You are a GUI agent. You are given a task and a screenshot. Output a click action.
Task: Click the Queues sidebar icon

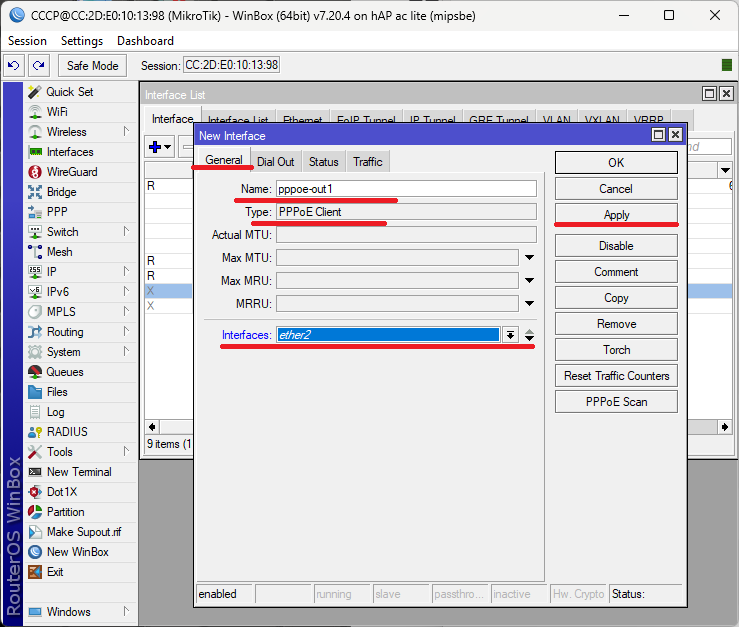click(x=36, y=372)
